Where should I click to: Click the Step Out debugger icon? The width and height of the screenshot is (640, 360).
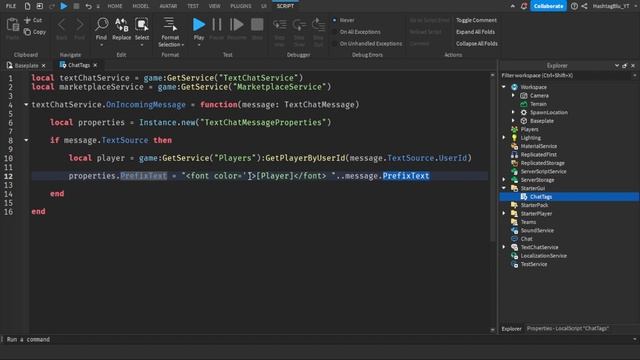tap(318, 25)
